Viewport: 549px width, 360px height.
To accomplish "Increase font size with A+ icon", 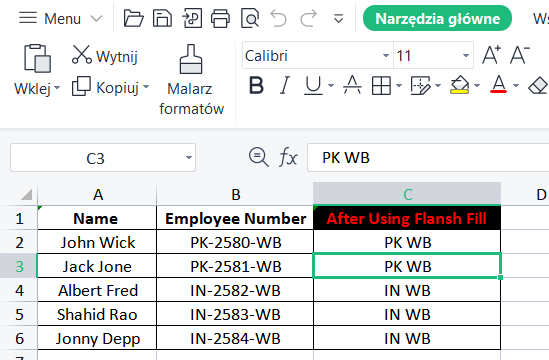I will point(491,55).
